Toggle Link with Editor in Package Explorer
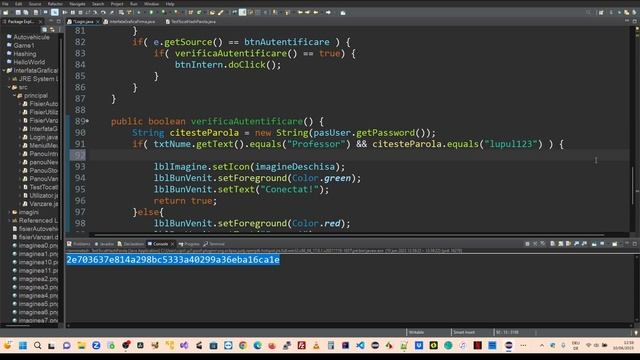Image resolution: width=640 pixels, height=360 pixels. [52, 29]
